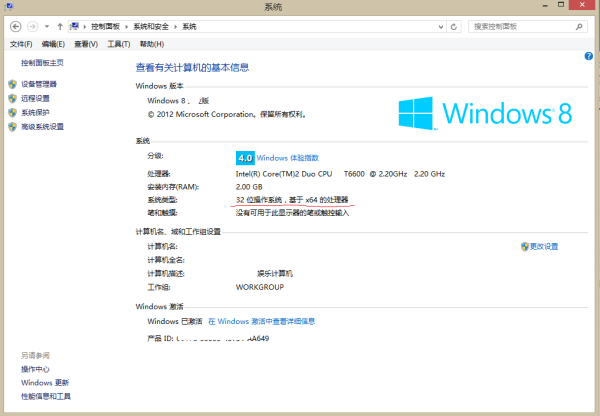Open the recent locations dropdown arrow
The height and width of the screenshot is (416, 600).
pos(47,26)
